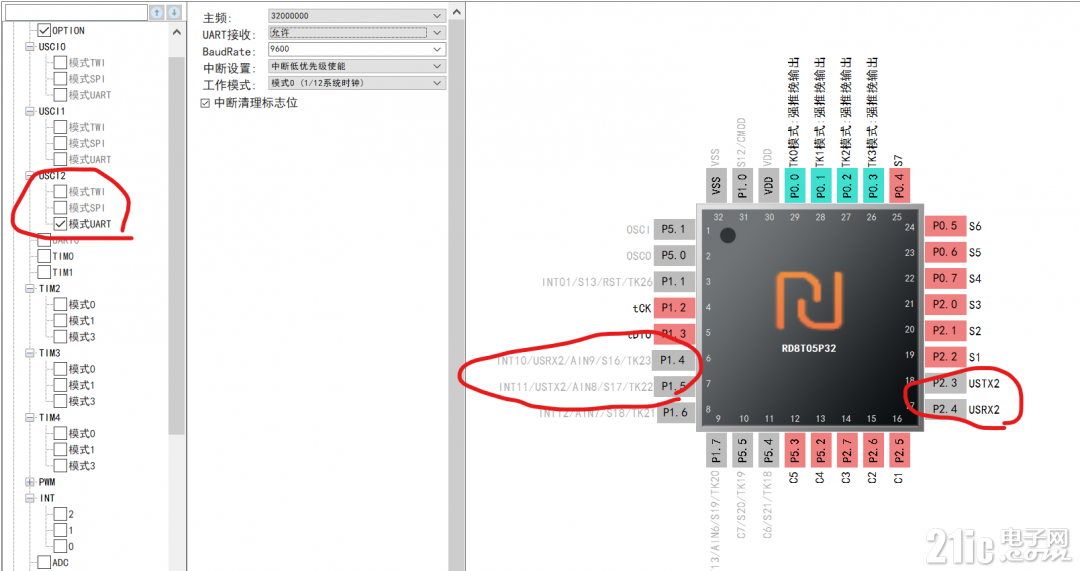Open the UART接收 dropdown
1080x571 pixels.
[x=357, y=32]
